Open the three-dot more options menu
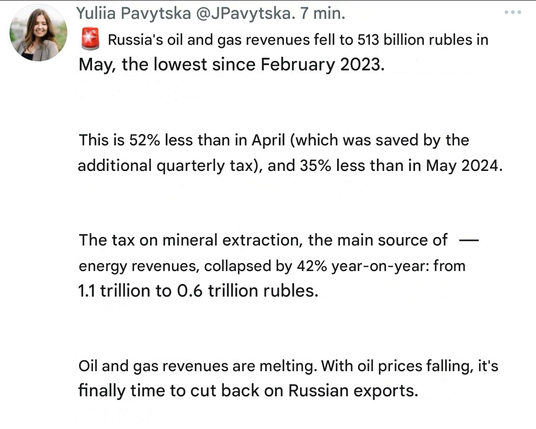This screenshot has width=536, height=429. tap(512, 13)
